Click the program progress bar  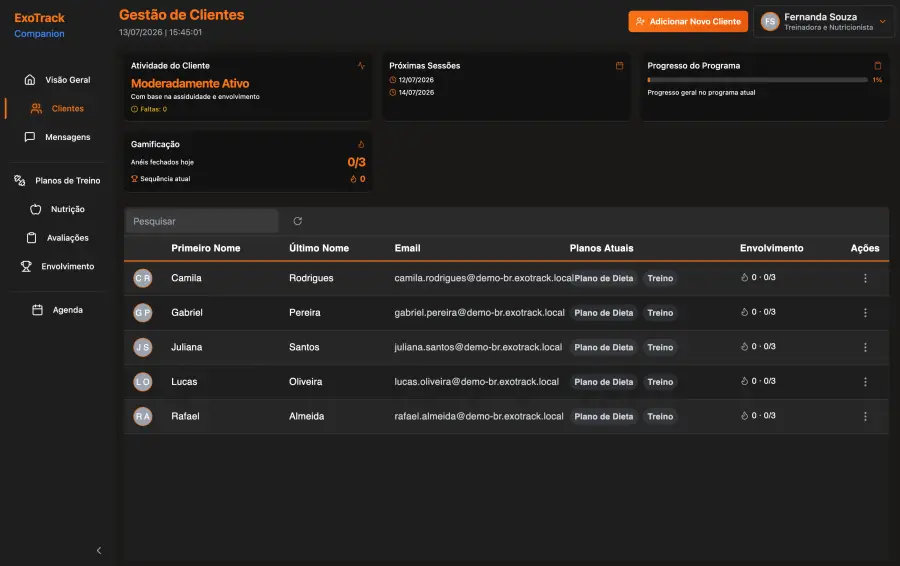[757, 80]
